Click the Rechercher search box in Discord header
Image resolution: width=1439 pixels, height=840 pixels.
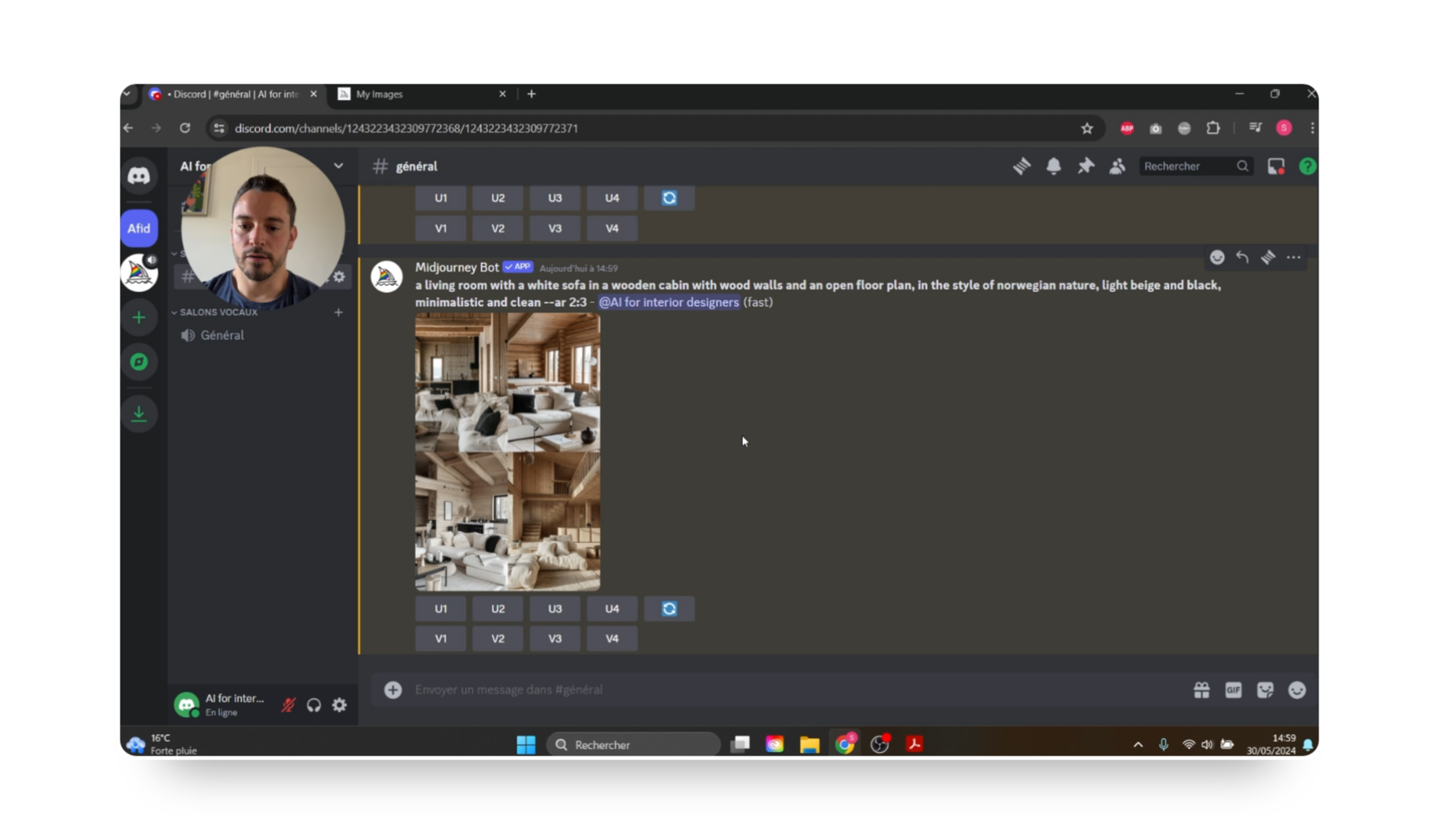(1196, 166)
